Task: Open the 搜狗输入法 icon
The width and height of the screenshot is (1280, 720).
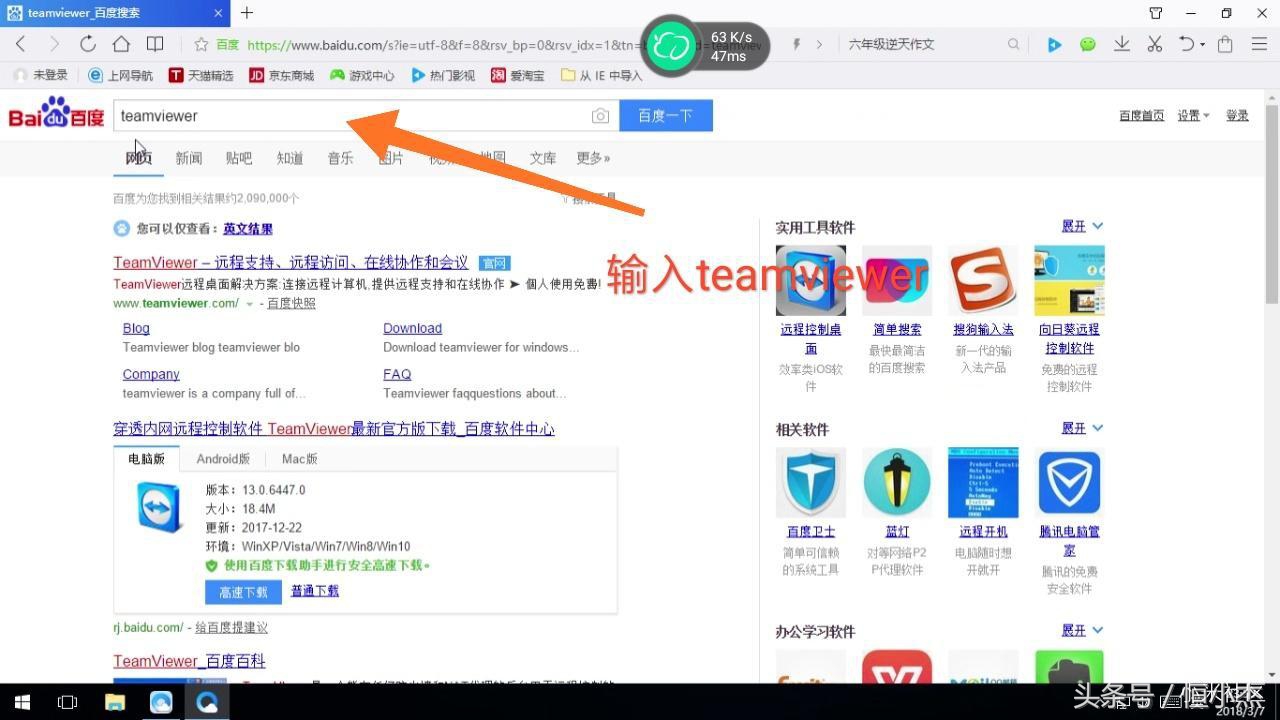Action: pos(983,281)
